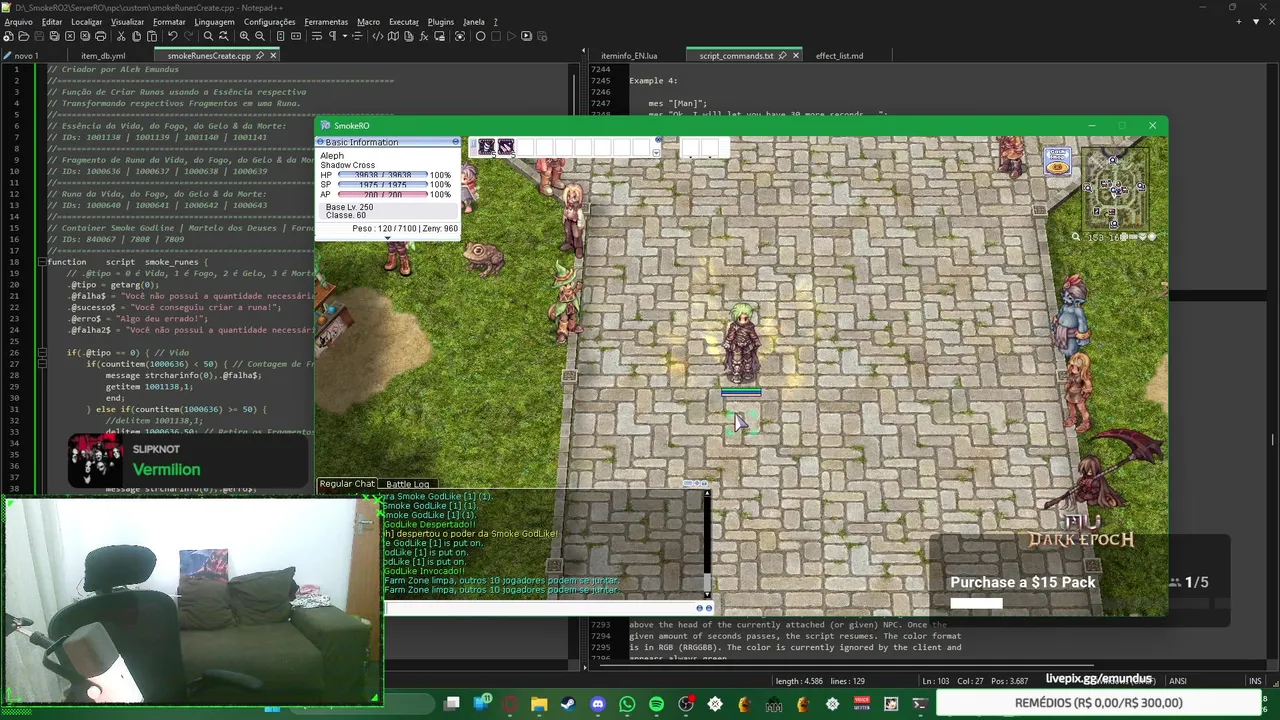Click the Document Map icon

click(393, 36)
